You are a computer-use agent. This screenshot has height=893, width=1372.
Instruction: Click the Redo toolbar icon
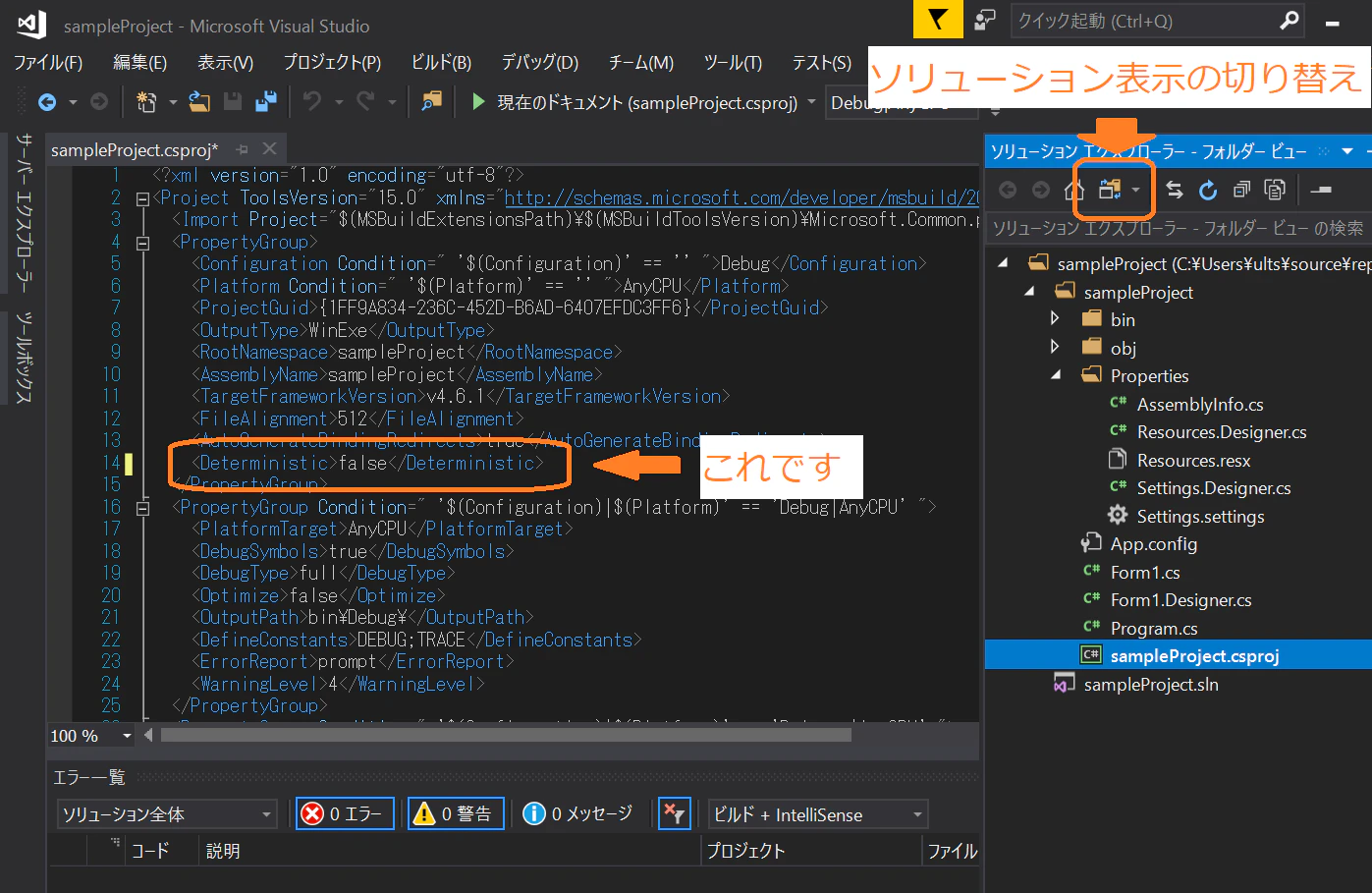pyautogui.click(x=365, y=101)
